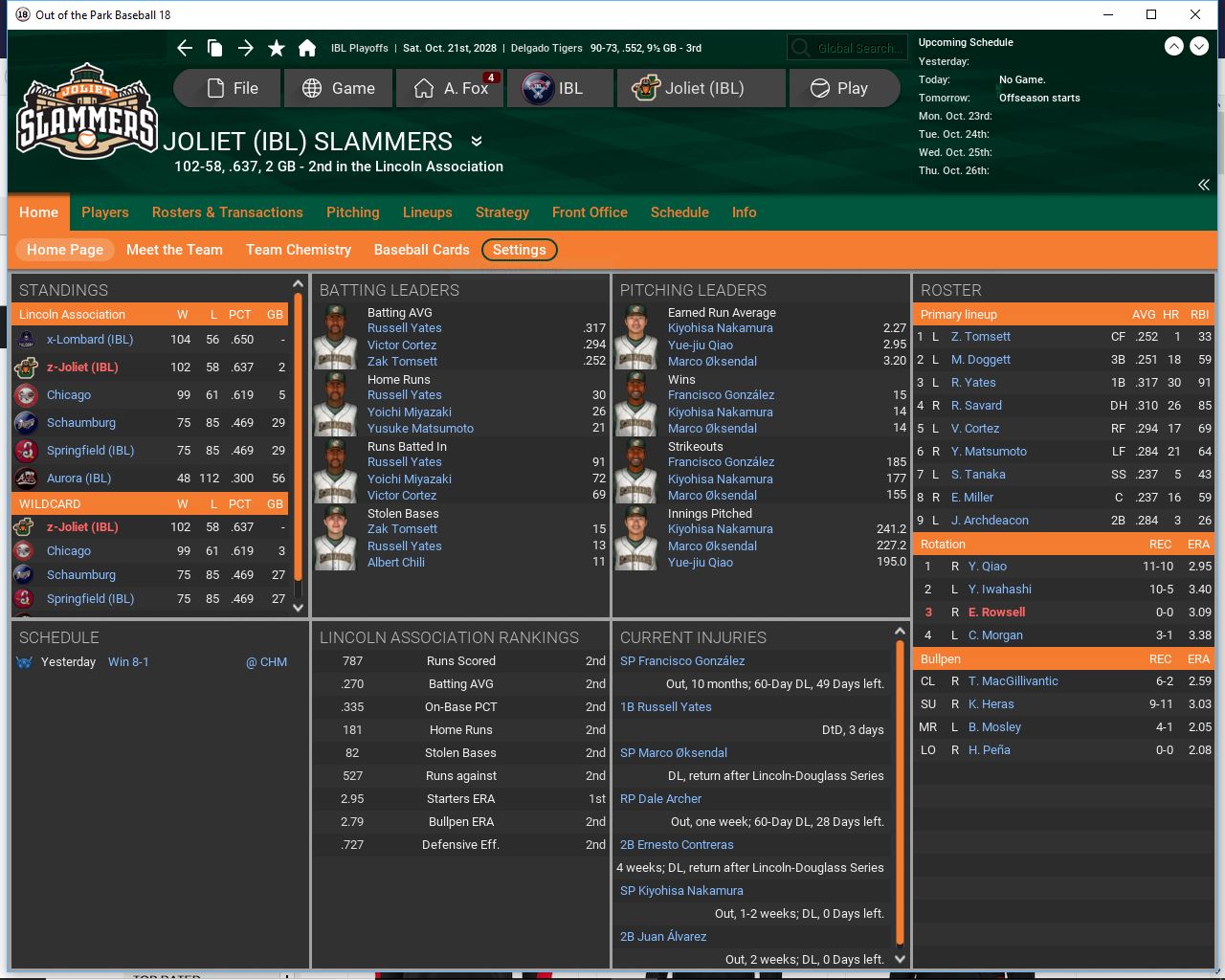The image size is (1225, 980).
Task: Open x-Lombard (IBL) team link
Action: coord(90,340)
